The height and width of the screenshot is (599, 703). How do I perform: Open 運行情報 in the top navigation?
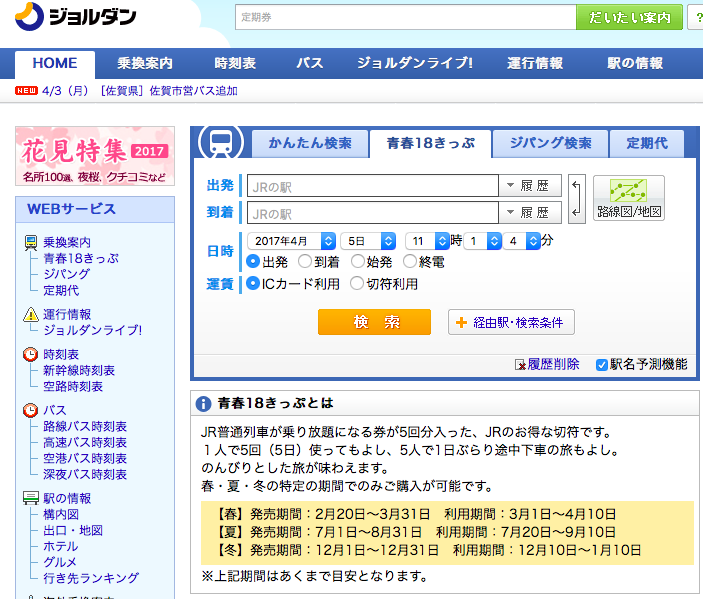(x=535, y=64)
